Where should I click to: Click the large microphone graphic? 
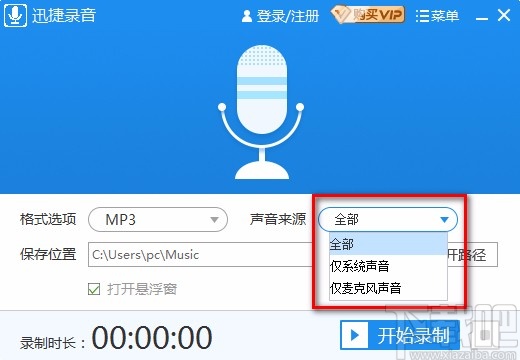261,112
